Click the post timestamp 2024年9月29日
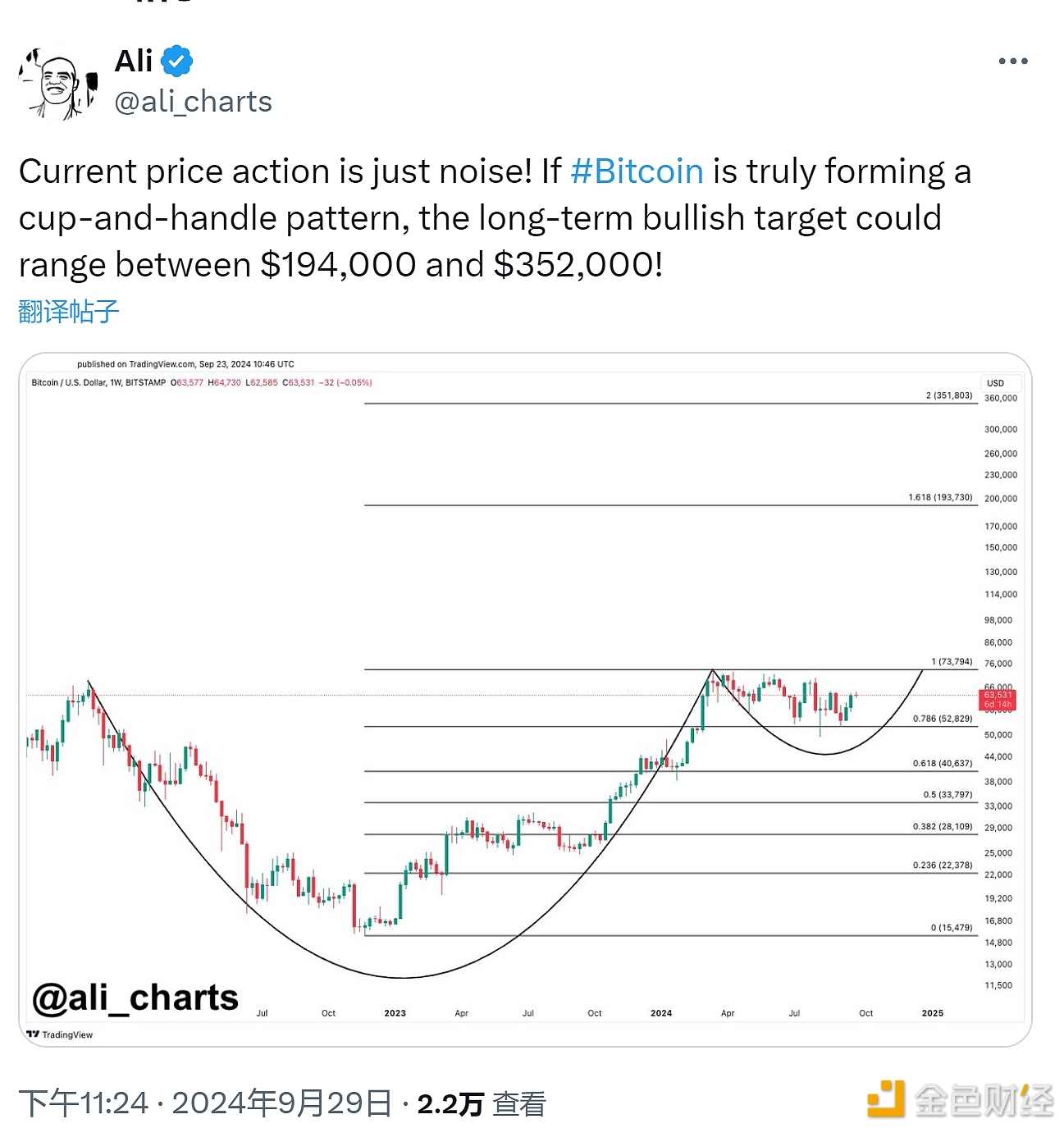This screenshot has height=1128, width=1064. 282,1103
